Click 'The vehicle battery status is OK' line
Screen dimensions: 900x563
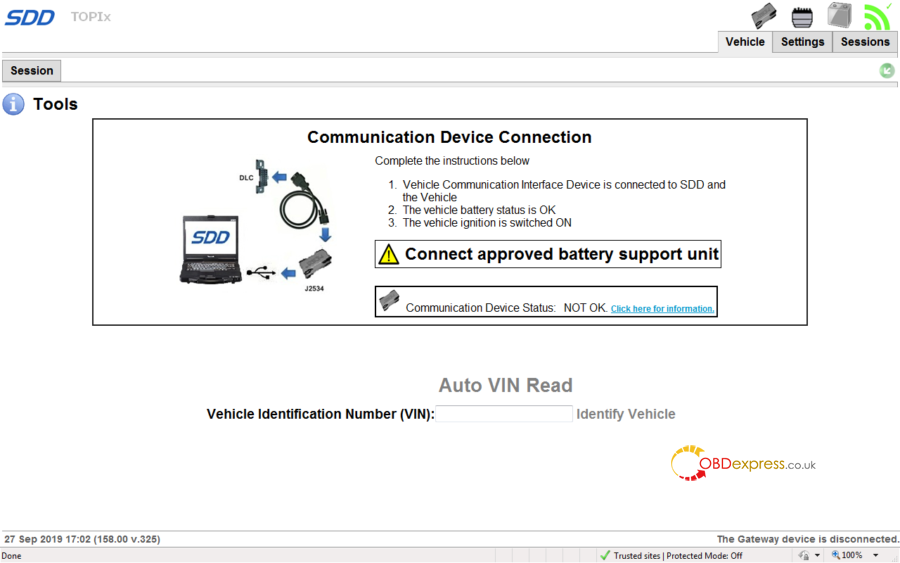tap(479, 210)
